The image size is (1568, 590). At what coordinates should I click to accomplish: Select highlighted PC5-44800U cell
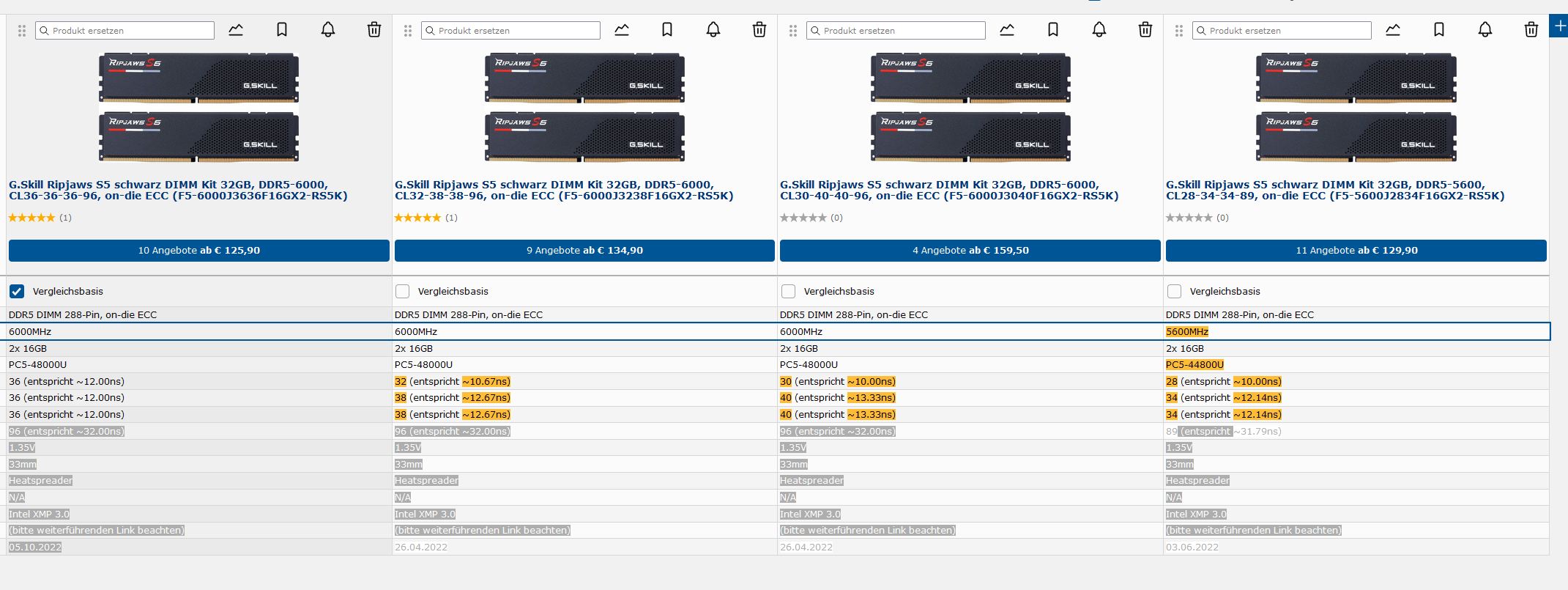point(1194,365)
